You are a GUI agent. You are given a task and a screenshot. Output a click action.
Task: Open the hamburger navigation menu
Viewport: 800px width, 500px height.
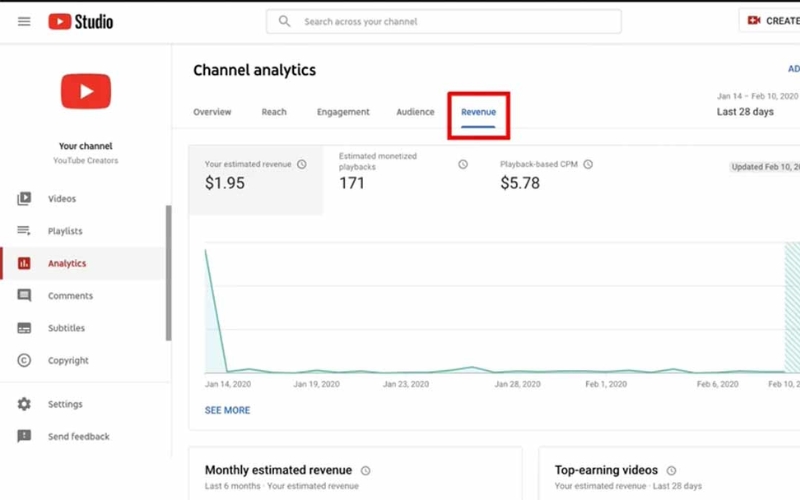(24, 21)
